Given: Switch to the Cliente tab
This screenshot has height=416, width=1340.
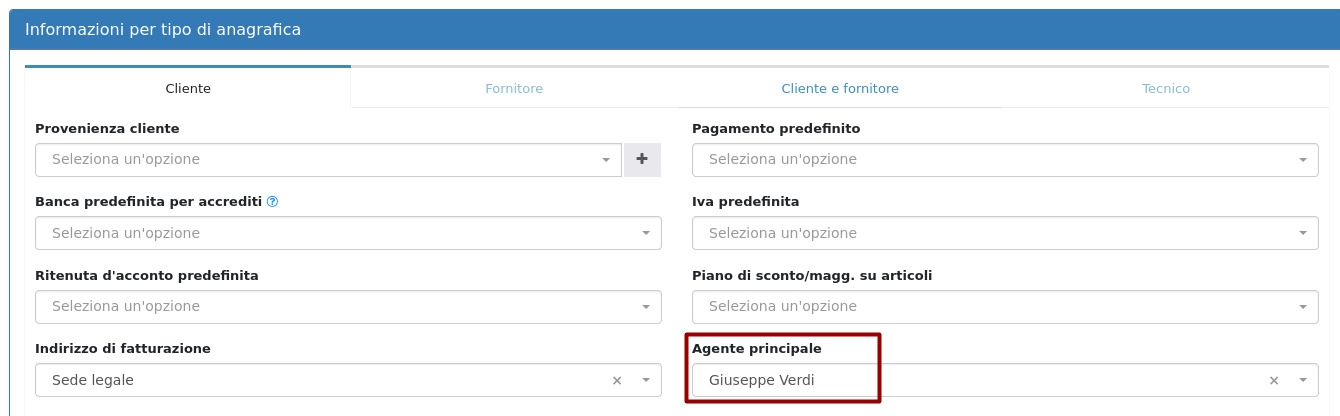Looking at the screenshot, I should tap(188, 88).
